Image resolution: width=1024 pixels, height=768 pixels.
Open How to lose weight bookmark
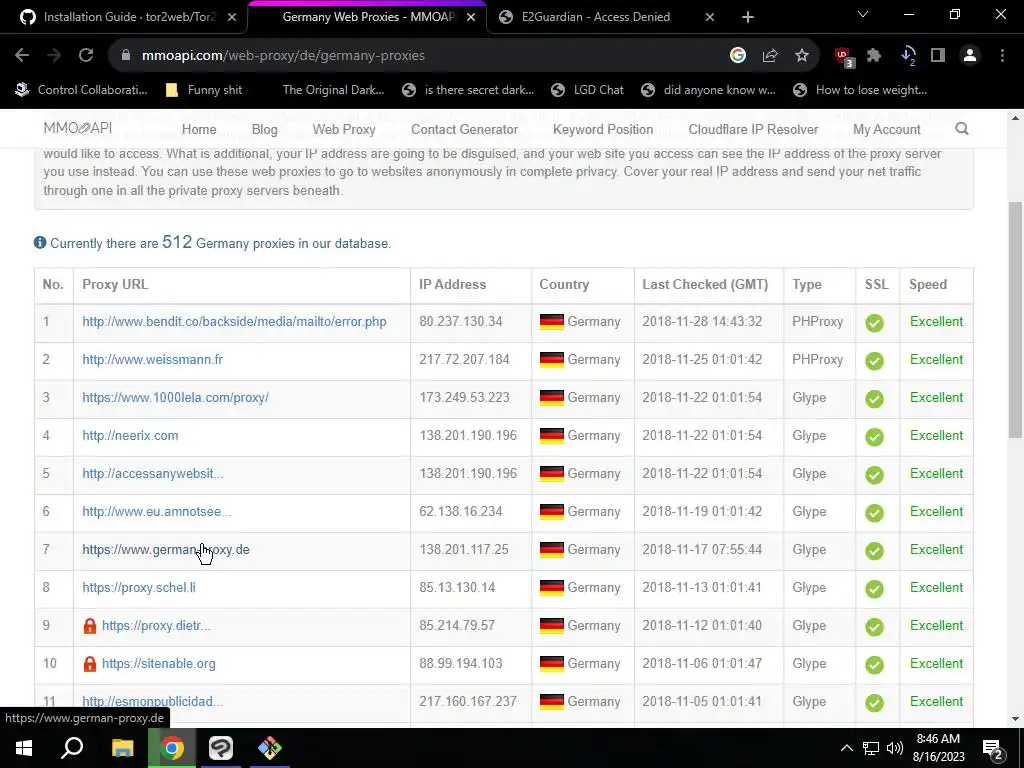pos(860,90)
